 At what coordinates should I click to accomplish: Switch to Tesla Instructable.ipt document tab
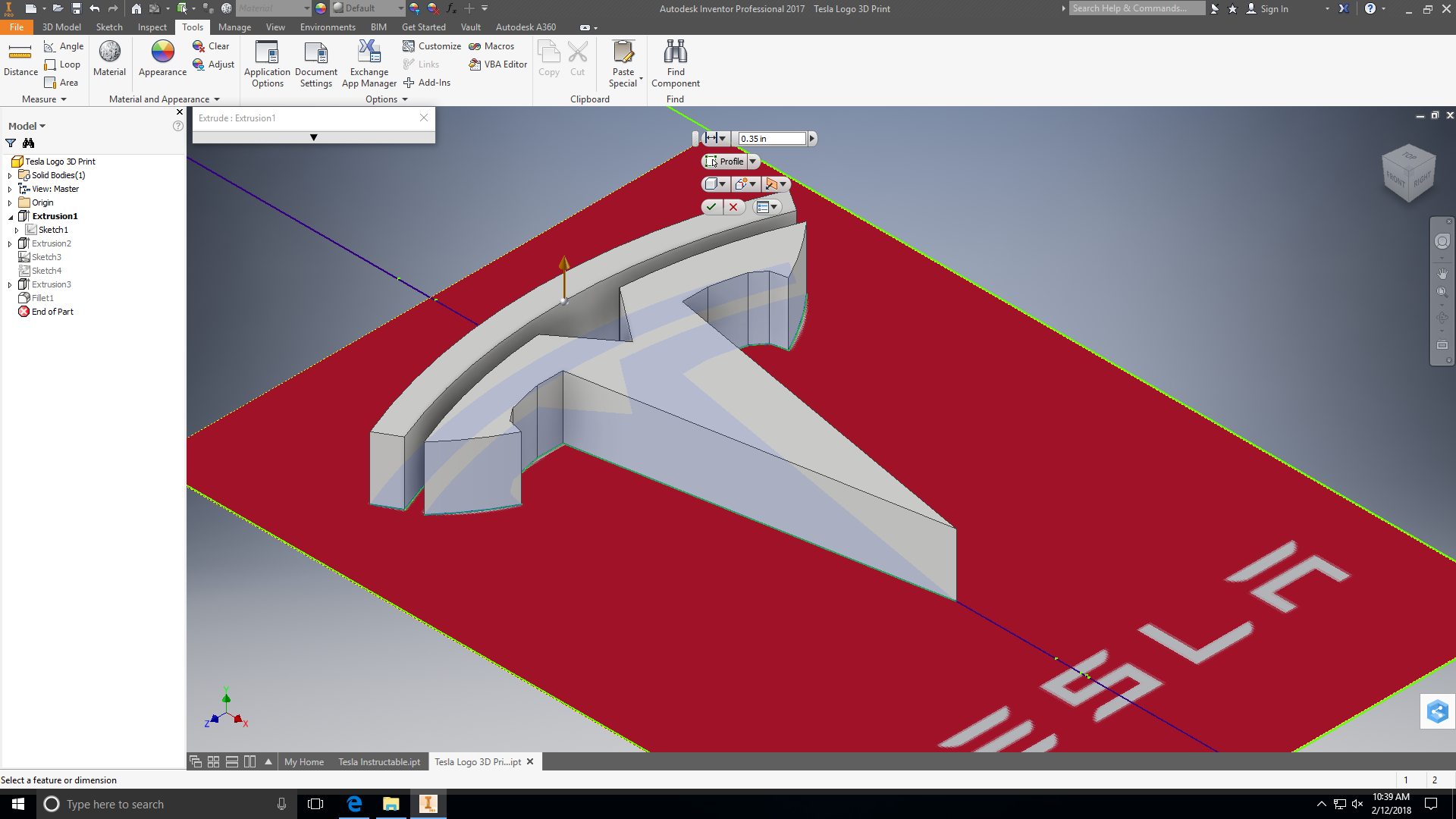379,762
